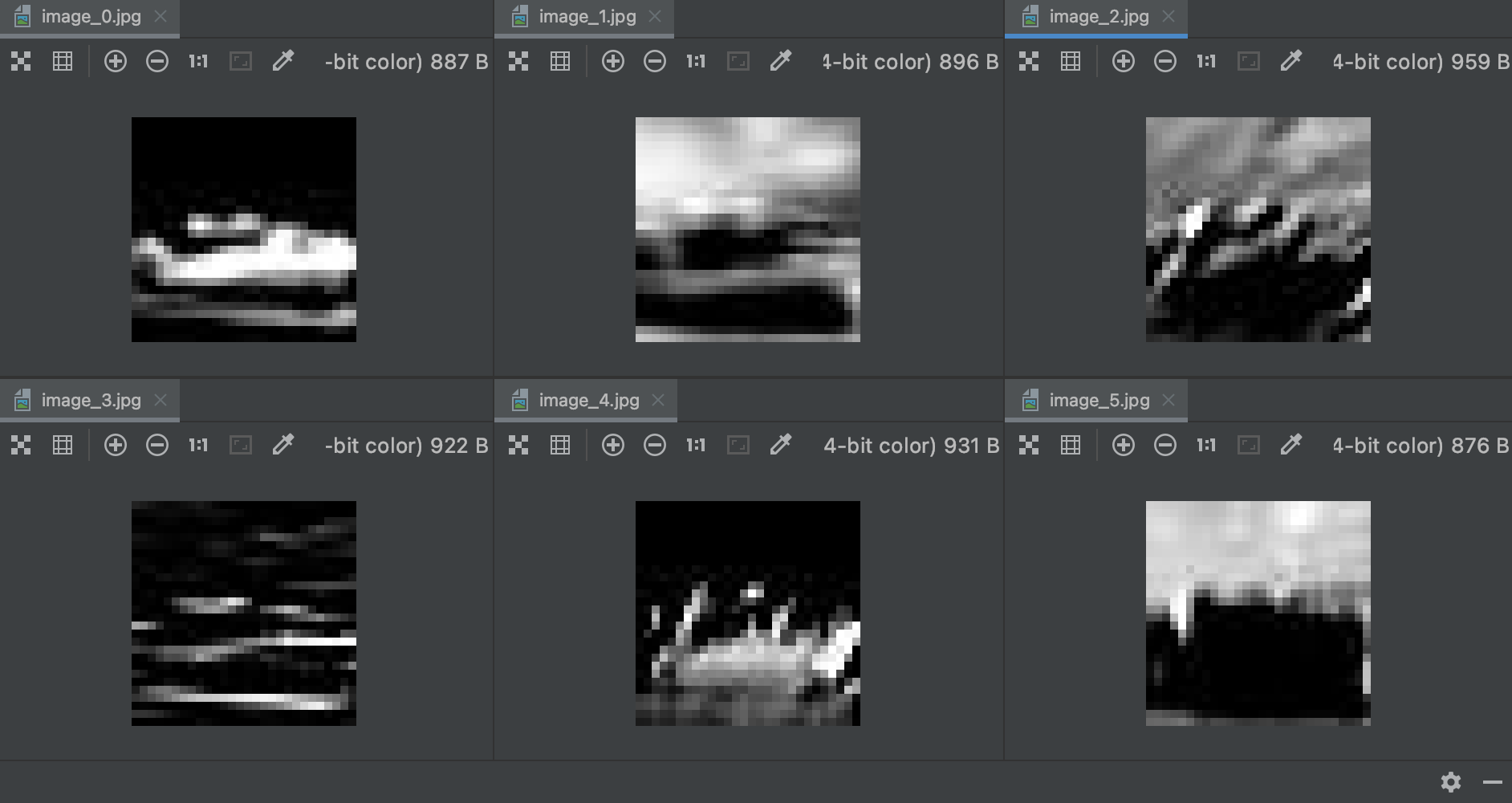Fit image_1.jpg zoom to window
The image size is (1512, 803).
point(738,61)
